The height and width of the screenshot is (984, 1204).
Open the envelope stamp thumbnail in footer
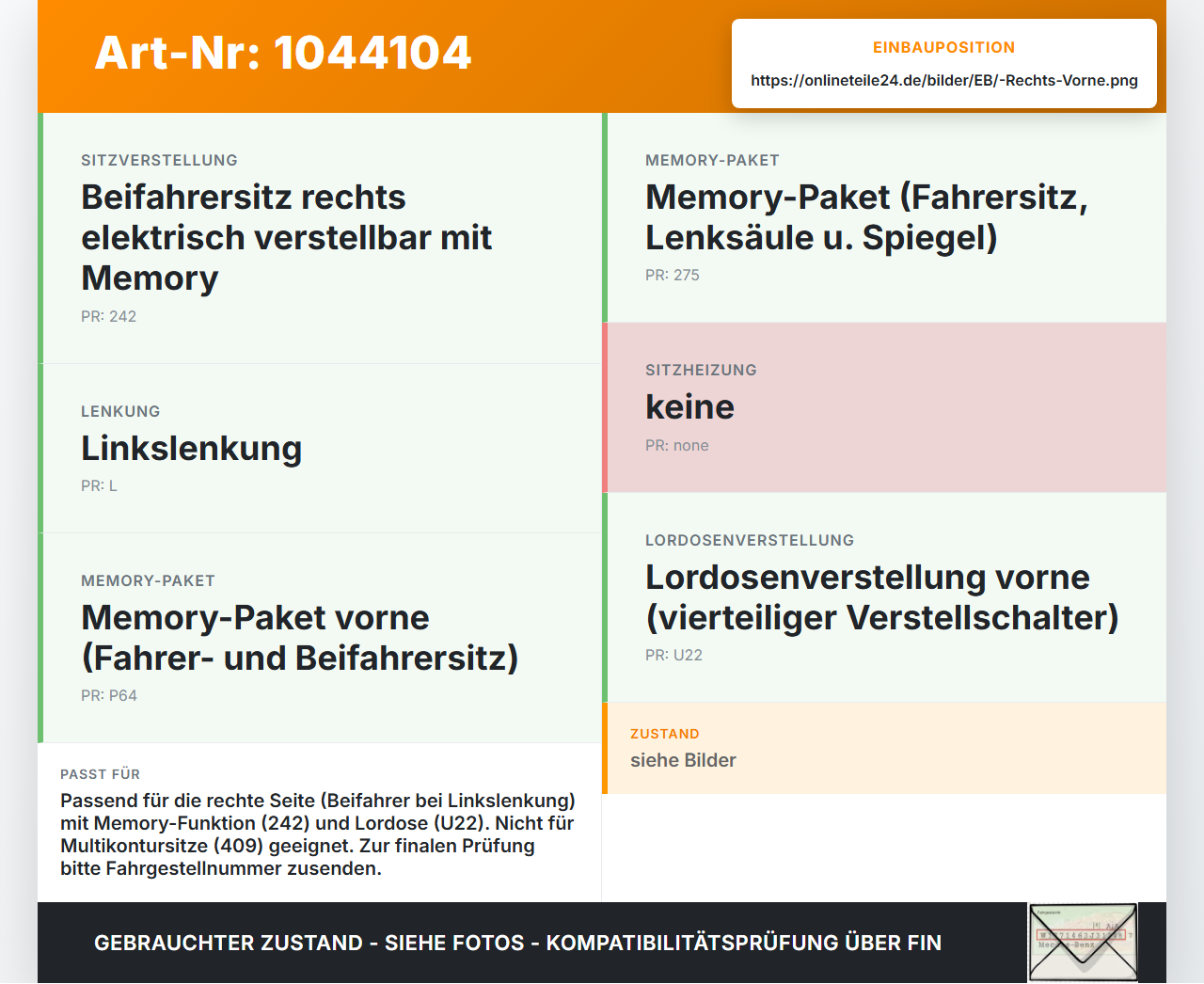[x=1083, y=943]
